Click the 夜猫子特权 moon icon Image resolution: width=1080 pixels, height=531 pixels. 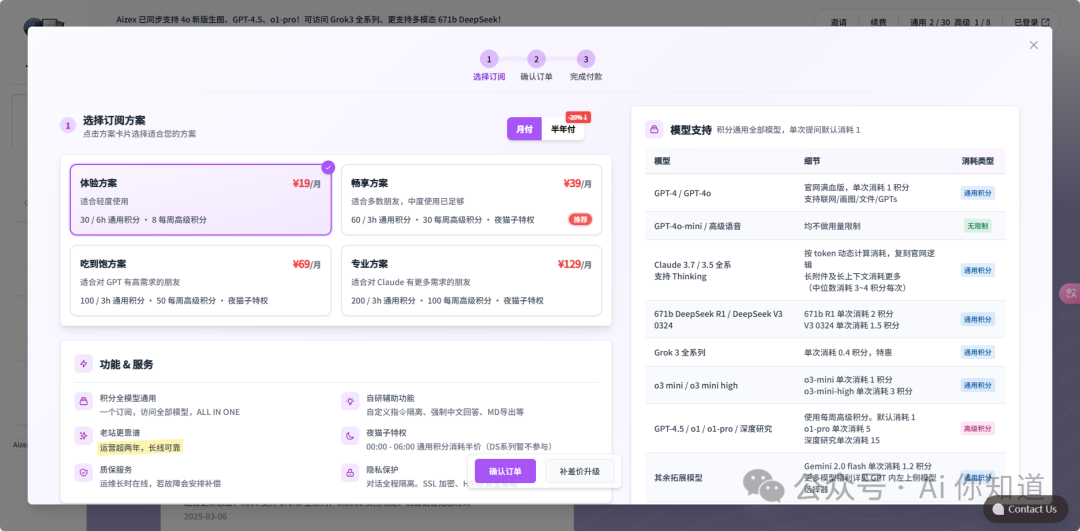(350, 436)
